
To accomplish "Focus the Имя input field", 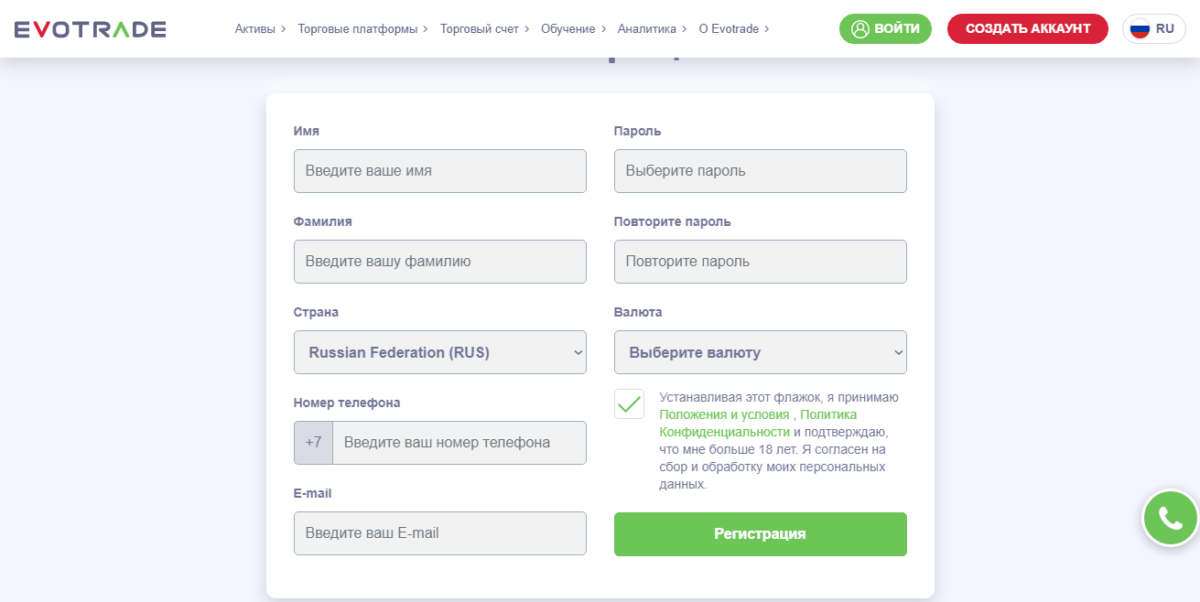I will tap(440, 171).
